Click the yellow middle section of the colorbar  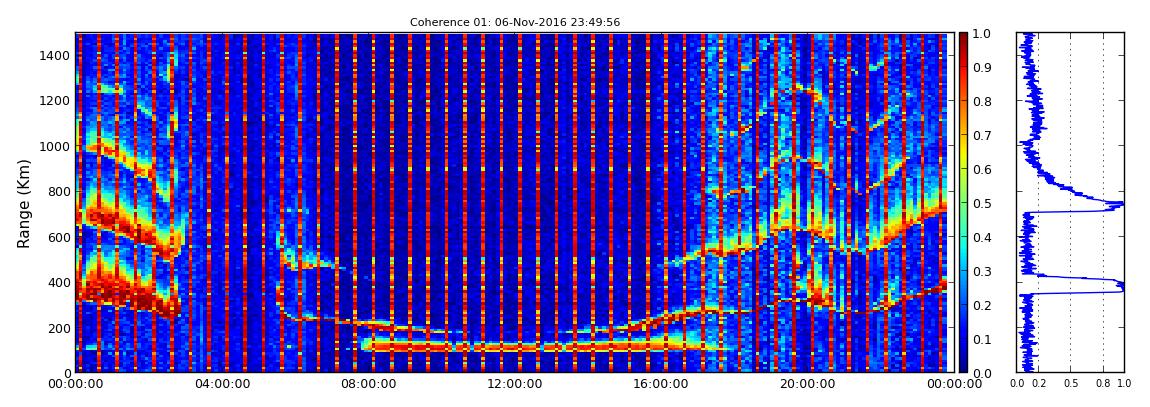click(x=963, y=154)
